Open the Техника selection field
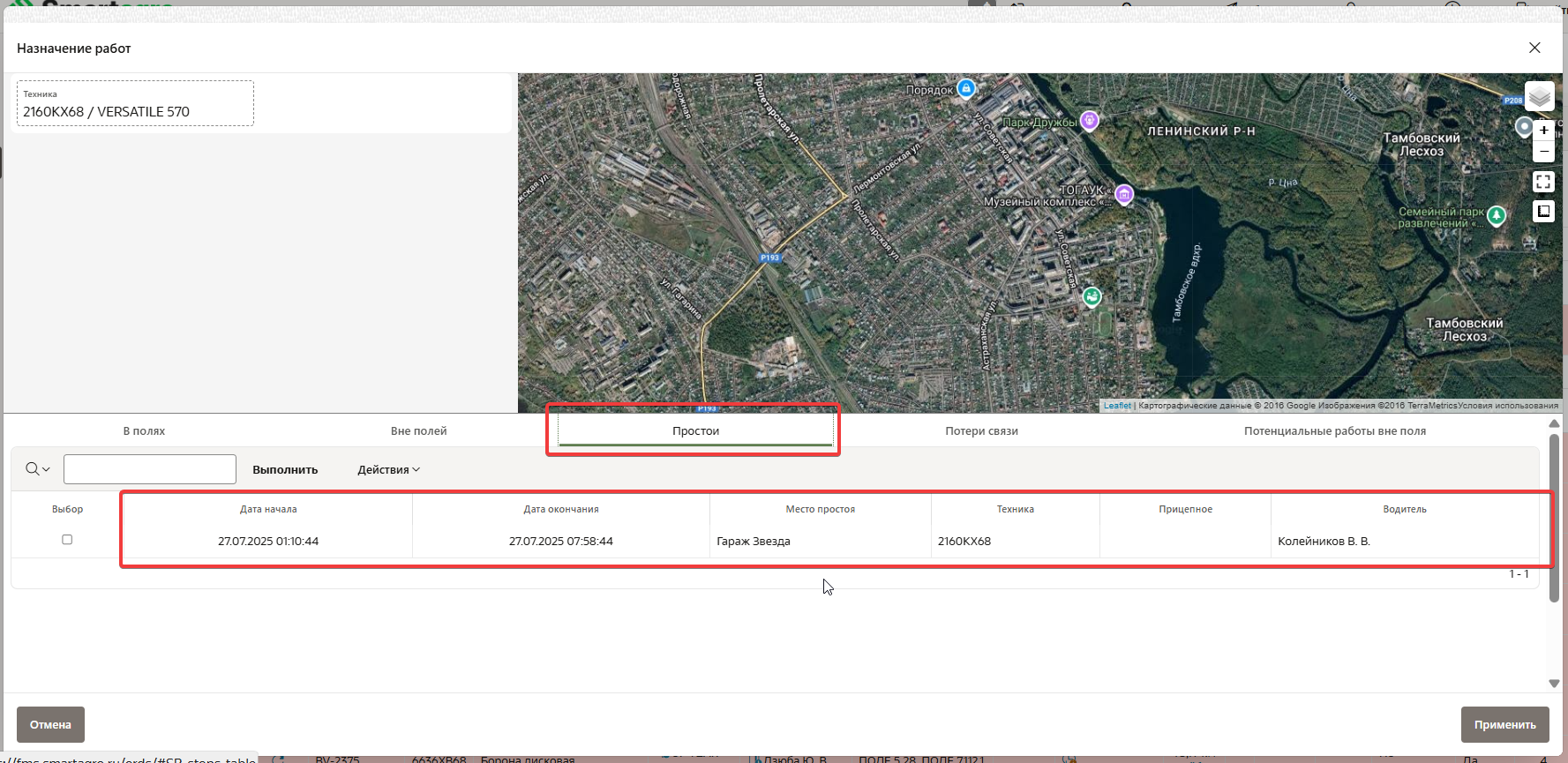The width and height of the screenshot is (1568, 763). [135, 104]
